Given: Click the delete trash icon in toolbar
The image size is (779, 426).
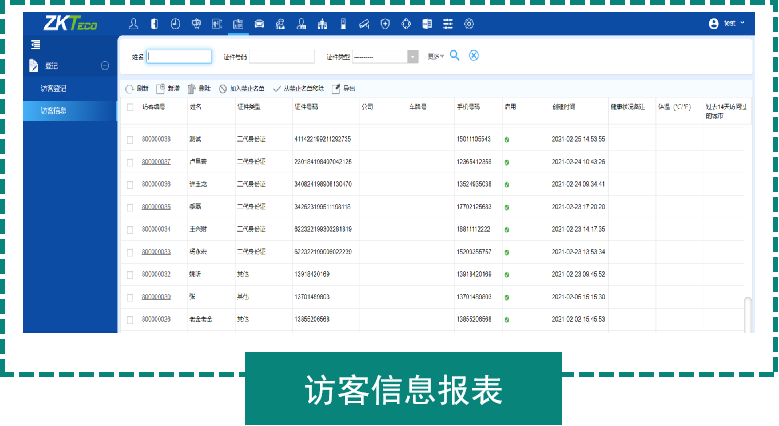Looking at the screenshot, I should [192, 88].
